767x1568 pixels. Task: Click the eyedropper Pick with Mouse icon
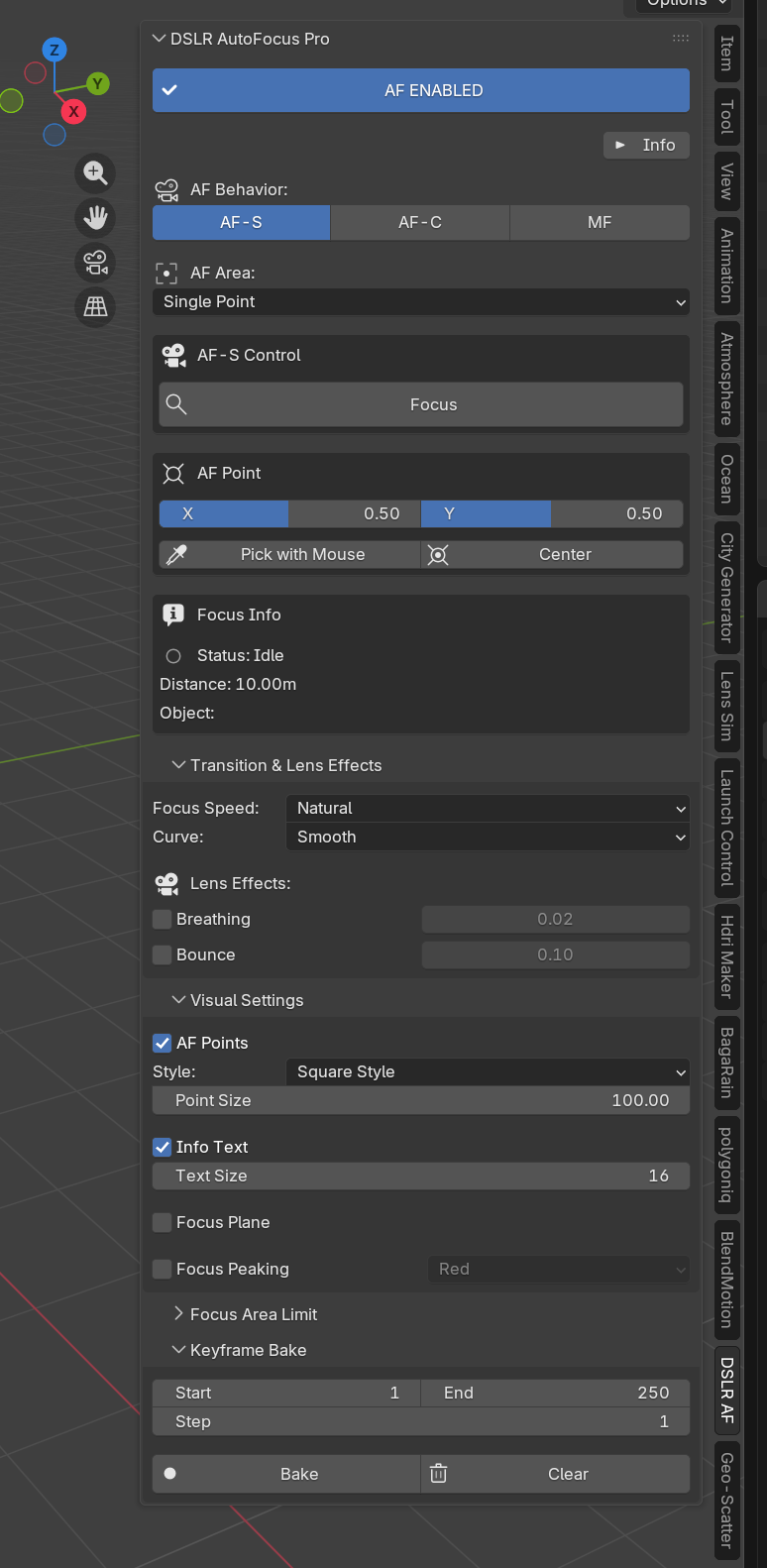[176, 554]
